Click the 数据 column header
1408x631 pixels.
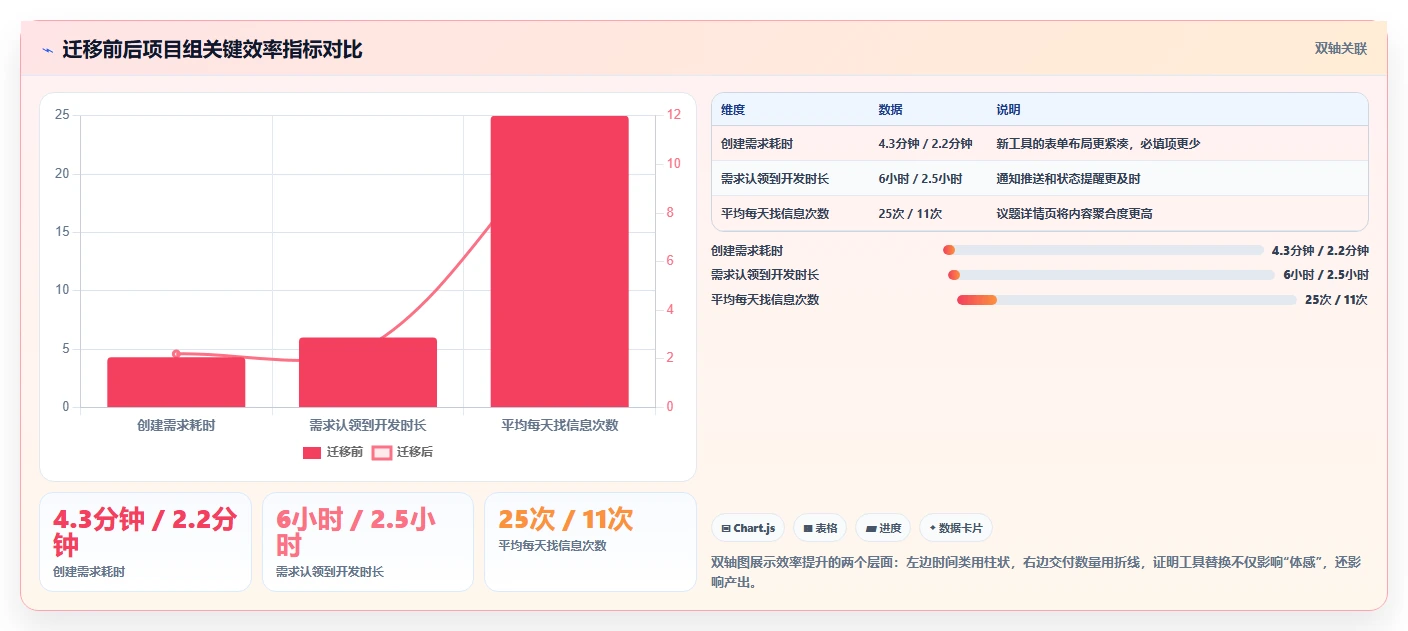point(890,110)
